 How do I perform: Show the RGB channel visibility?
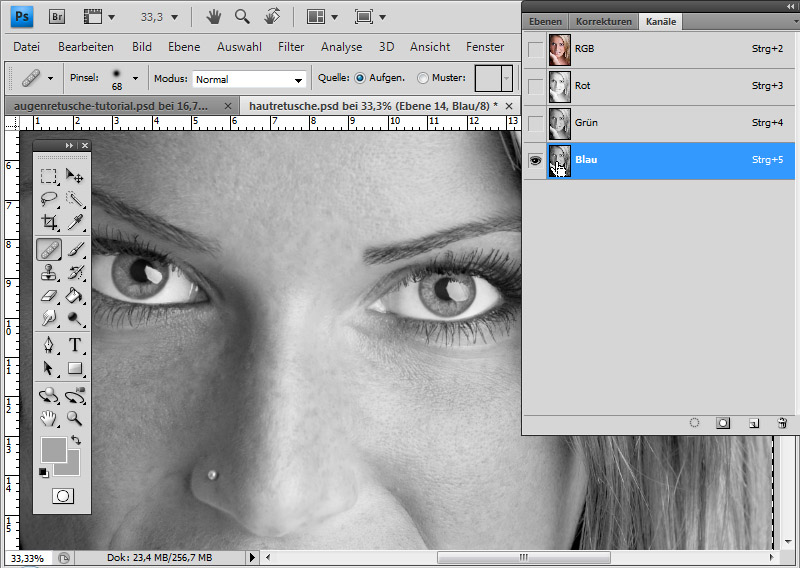(536, 49)
